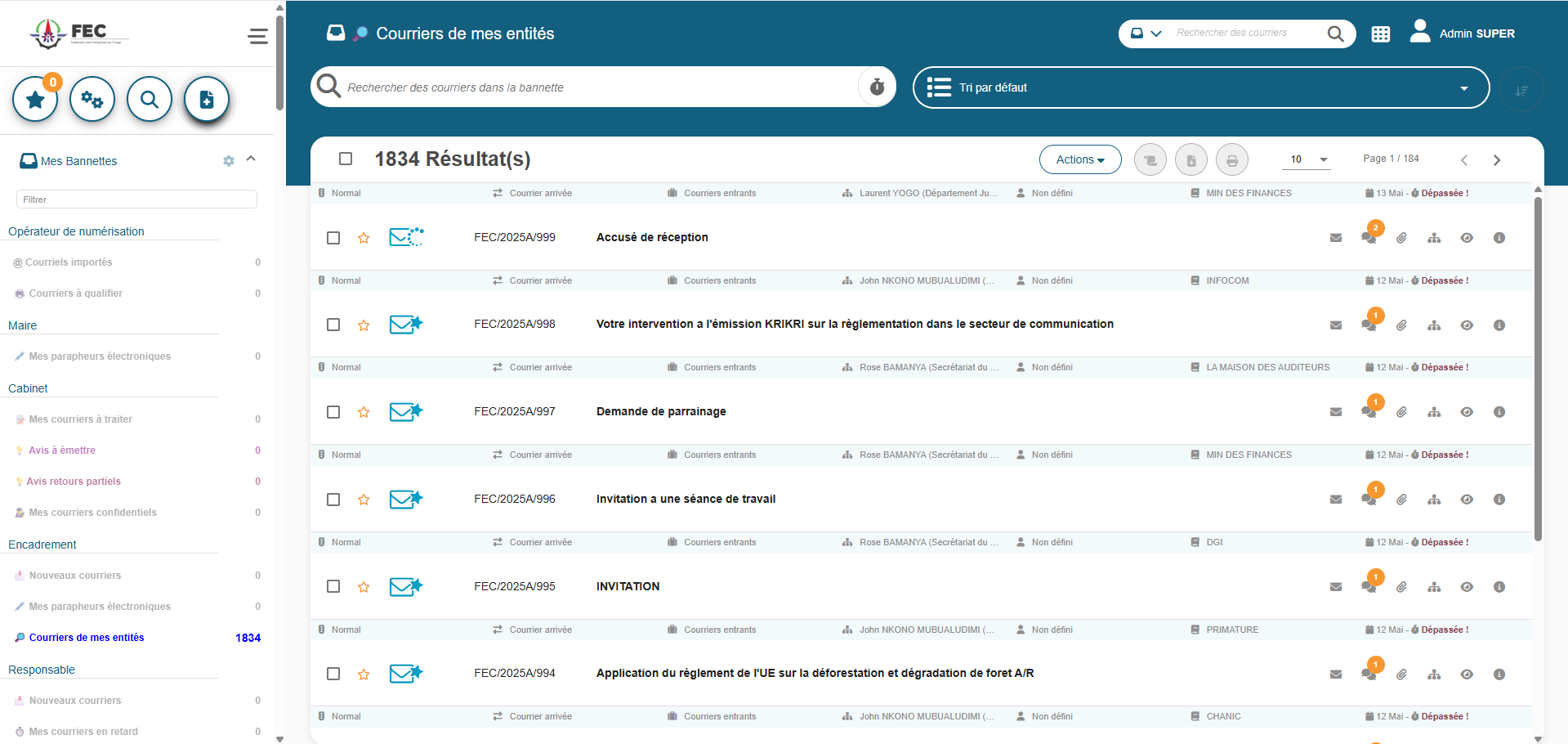This screenshot has width=1568, height=744.
Task: Tick the checkbox for Demande de parrainage
Action: coord(333,412)
